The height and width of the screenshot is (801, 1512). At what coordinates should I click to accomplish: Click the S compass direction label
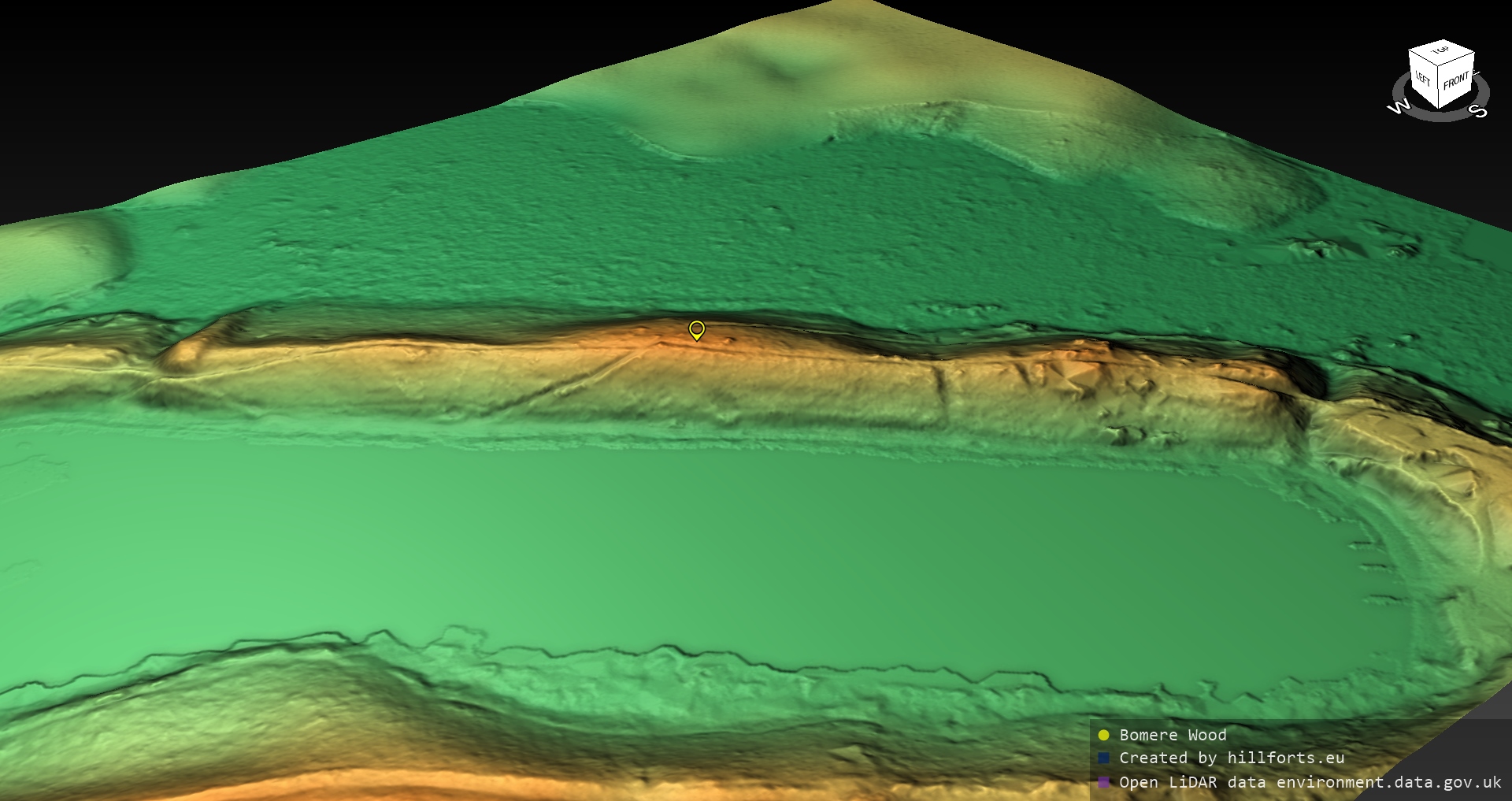(1478, 111)
